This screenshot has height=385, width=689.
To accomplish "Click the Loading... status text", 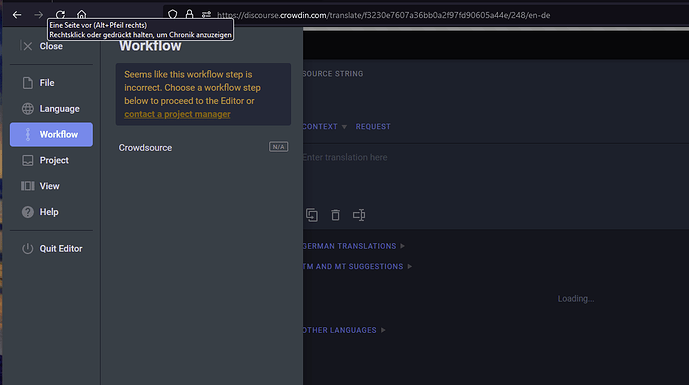I will pyautogui.click(x=576, y=299).
